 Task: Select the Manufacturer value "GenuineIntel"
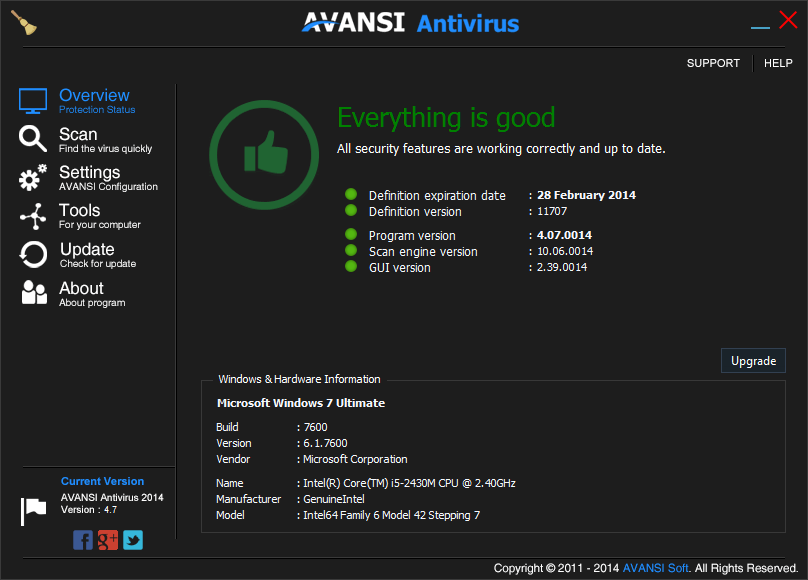334,499
